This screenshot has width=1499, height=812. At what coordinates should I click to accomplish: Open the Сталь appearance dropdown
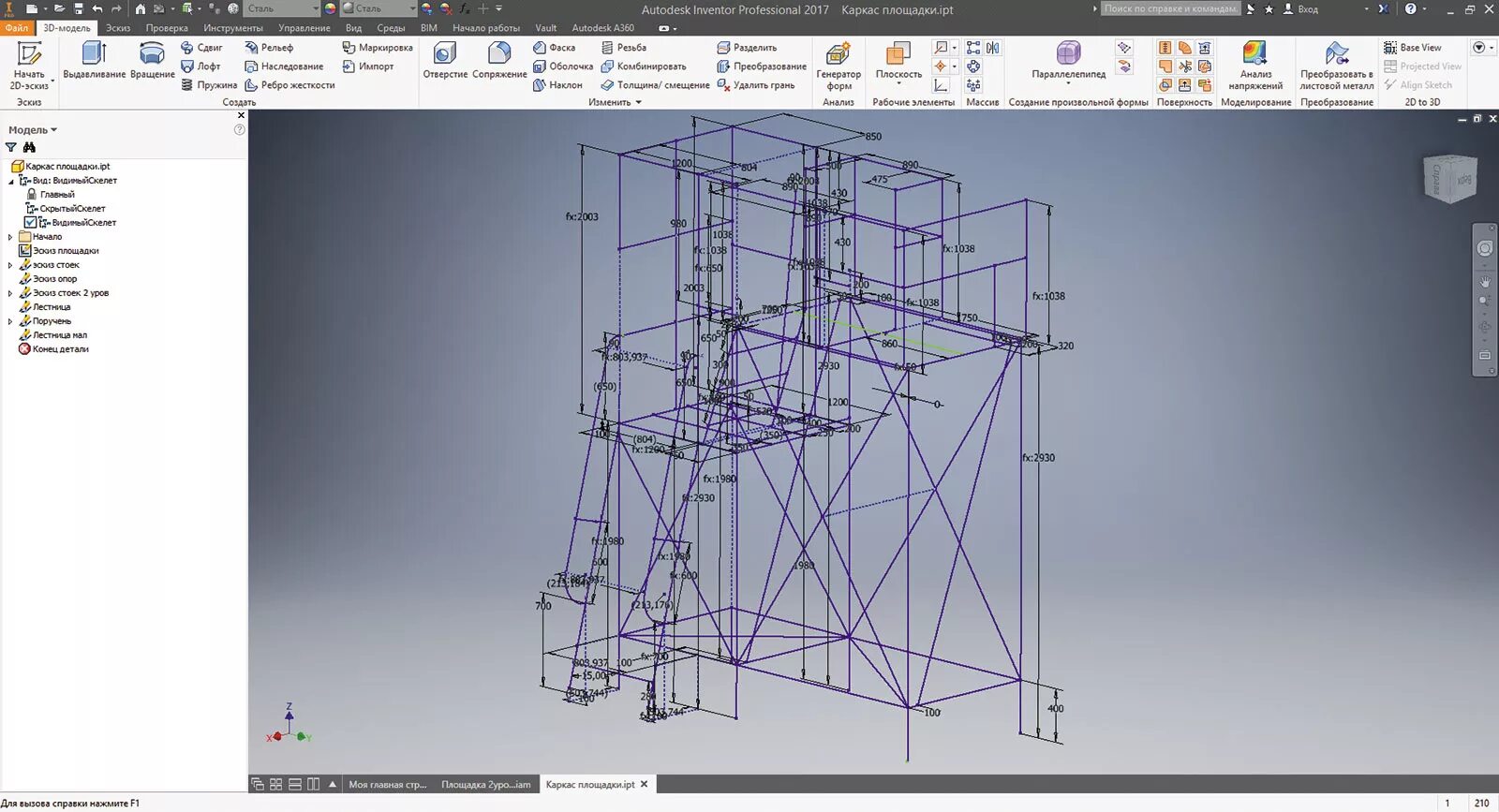pos(378,8)
